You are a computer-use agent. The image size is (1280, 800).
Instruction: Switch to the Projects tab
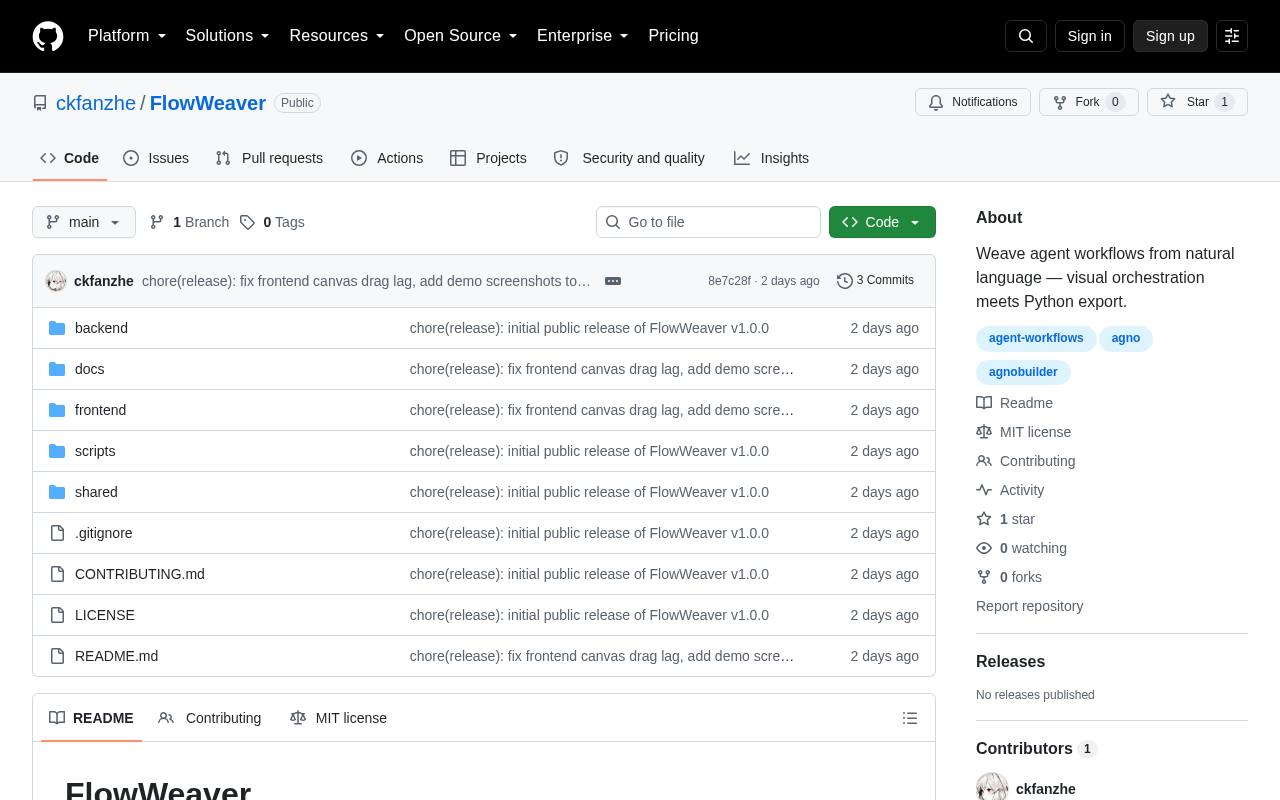click(488, 158)
